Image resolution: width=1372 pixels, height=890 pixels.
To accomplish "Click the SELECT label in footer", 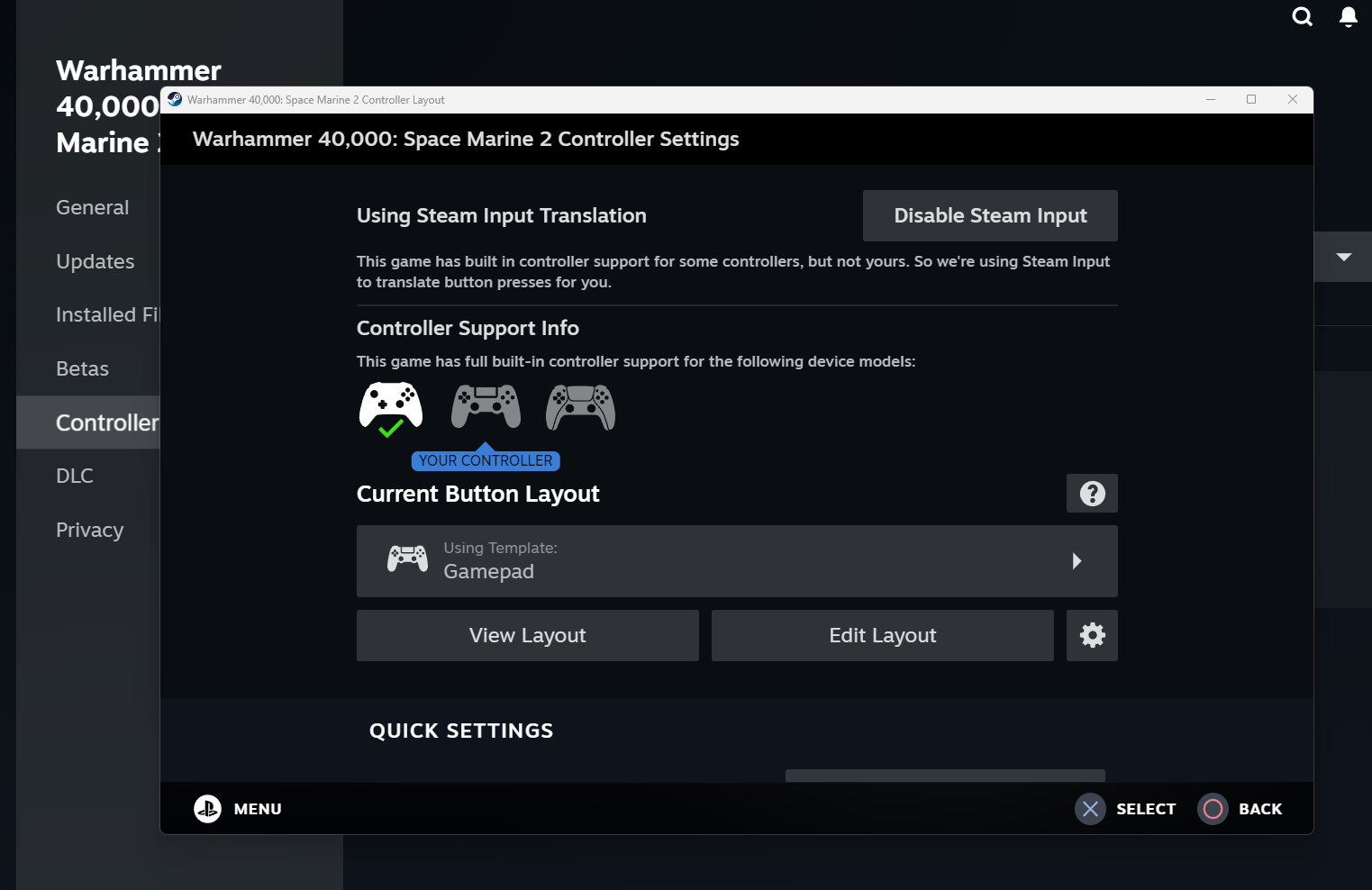I will tap(1146, 809).
